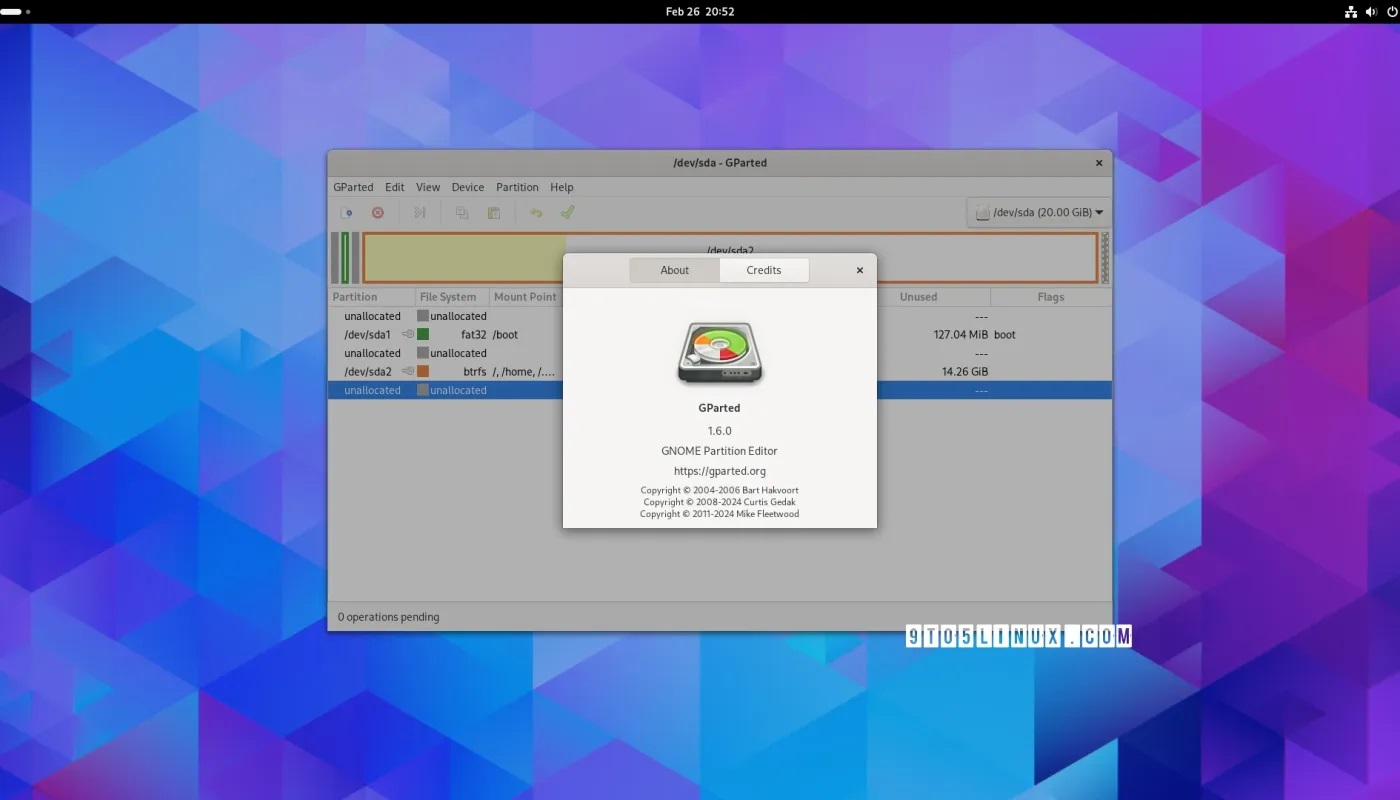1400x800 pixels.
Task: Open the /dev/sda (20.00 GiB) device dropdown
Action: [x=1039, y=212]
